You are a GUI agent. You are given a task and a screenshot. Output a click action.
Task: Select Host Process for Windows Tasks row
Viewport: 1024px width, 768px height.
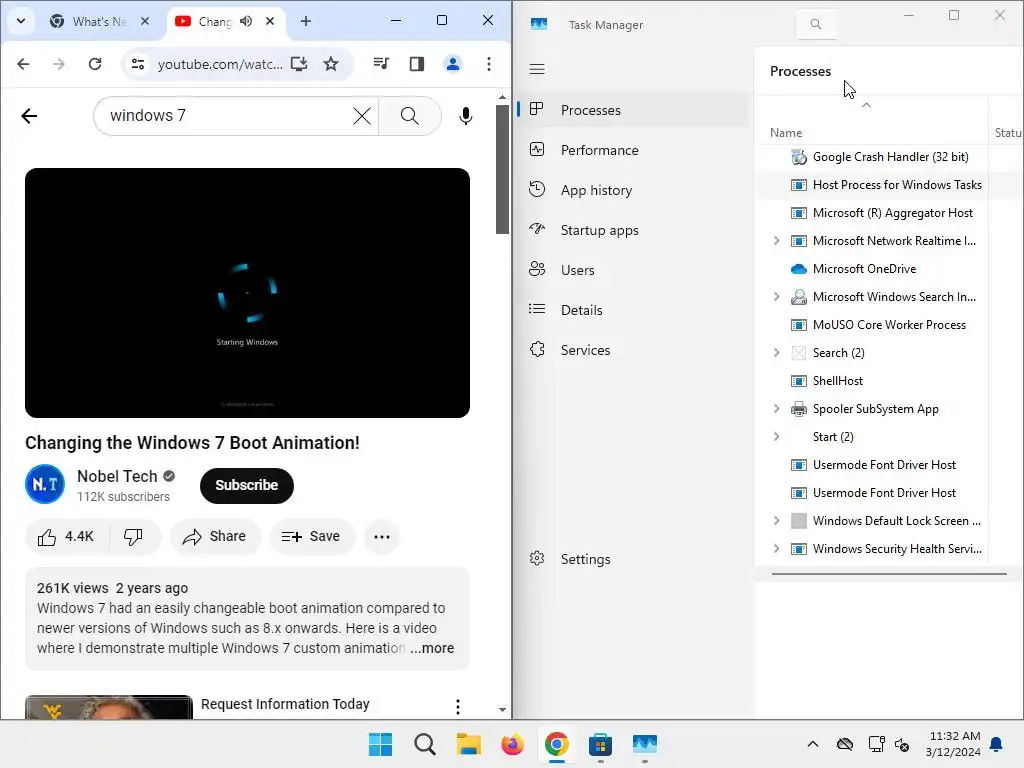889,185
